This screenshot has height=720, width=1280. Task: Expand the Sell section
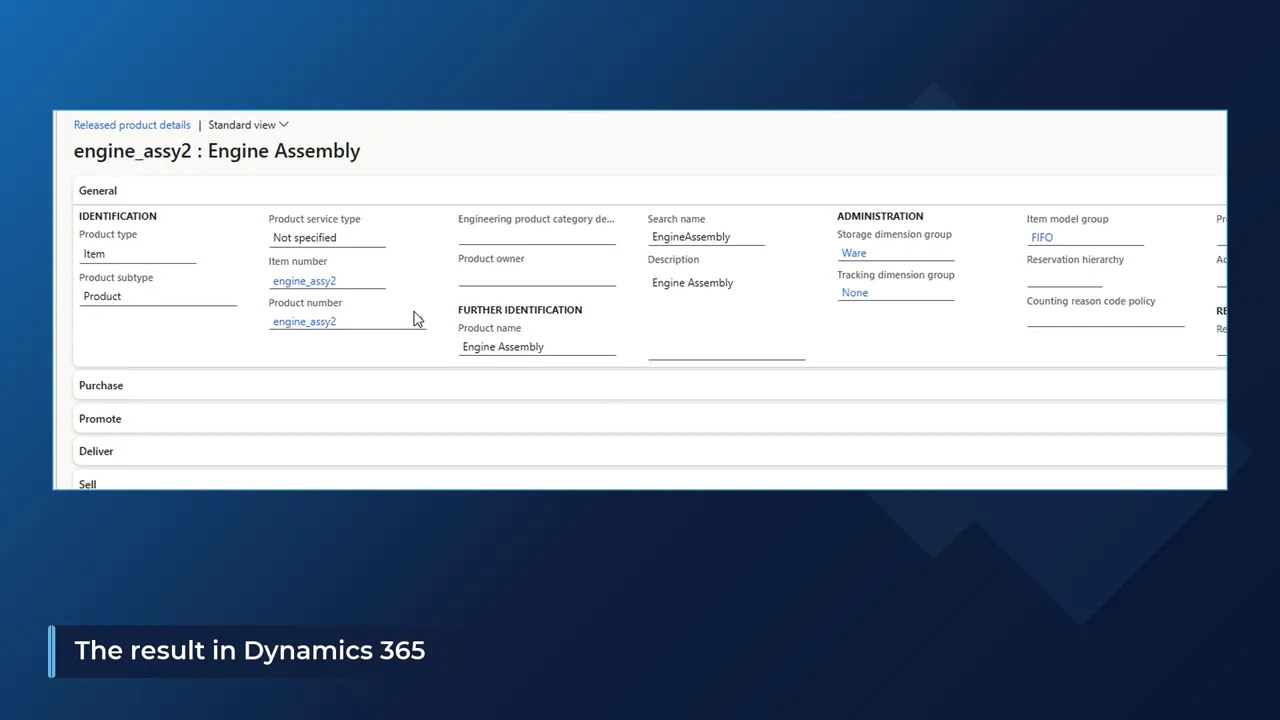[x=650, y=482]
